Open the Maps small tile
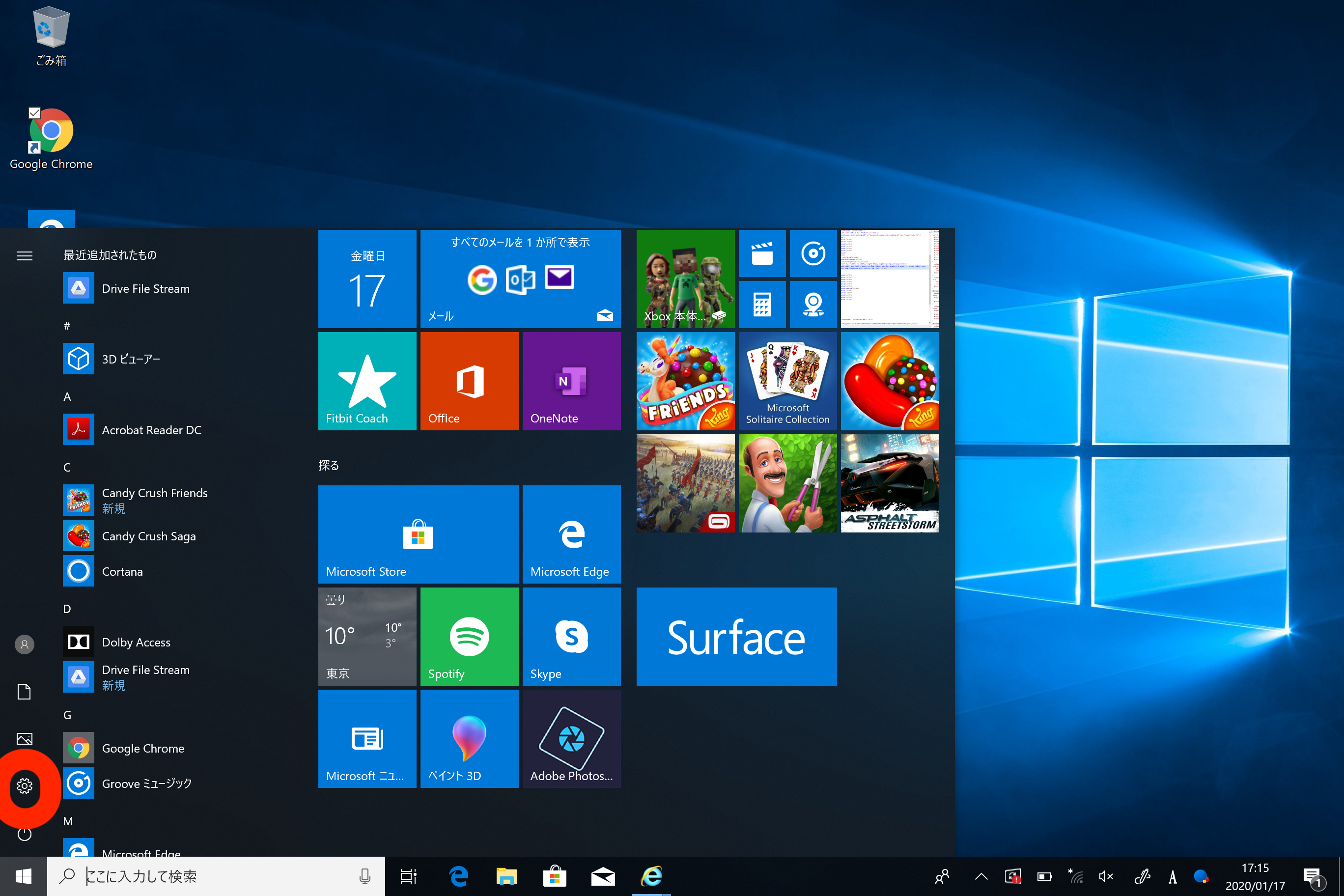Viewport: 1344px width, 896px height. (x=813, y=305)
